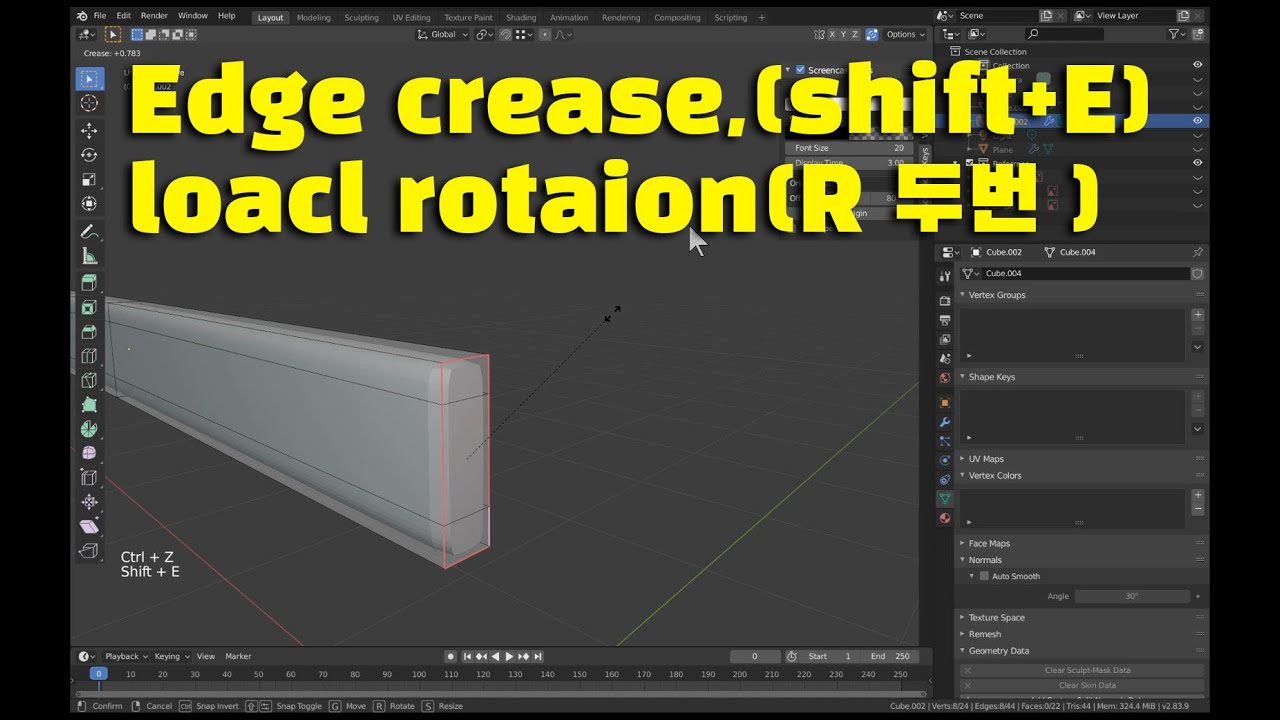Viewport: 1280px width, 720px height.
Task: Click the Auto Smooth Angle slider field
Action: pyautogui.click(x=1132, y=596)
